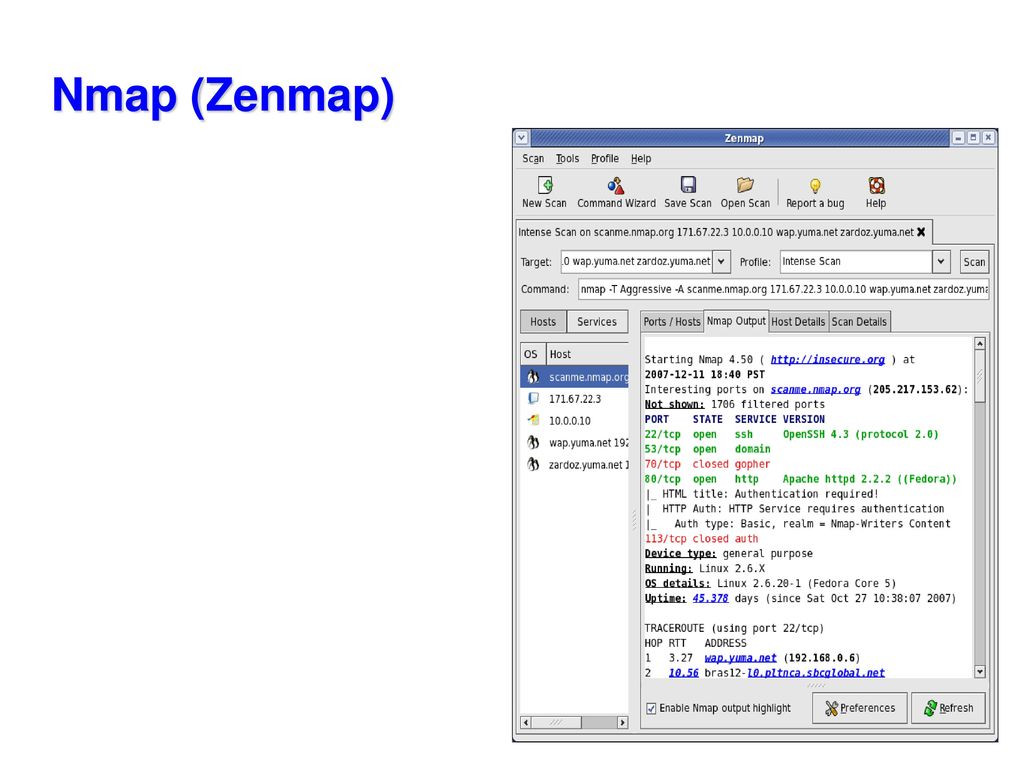
Task: Select the Services button
Action: 597,321
